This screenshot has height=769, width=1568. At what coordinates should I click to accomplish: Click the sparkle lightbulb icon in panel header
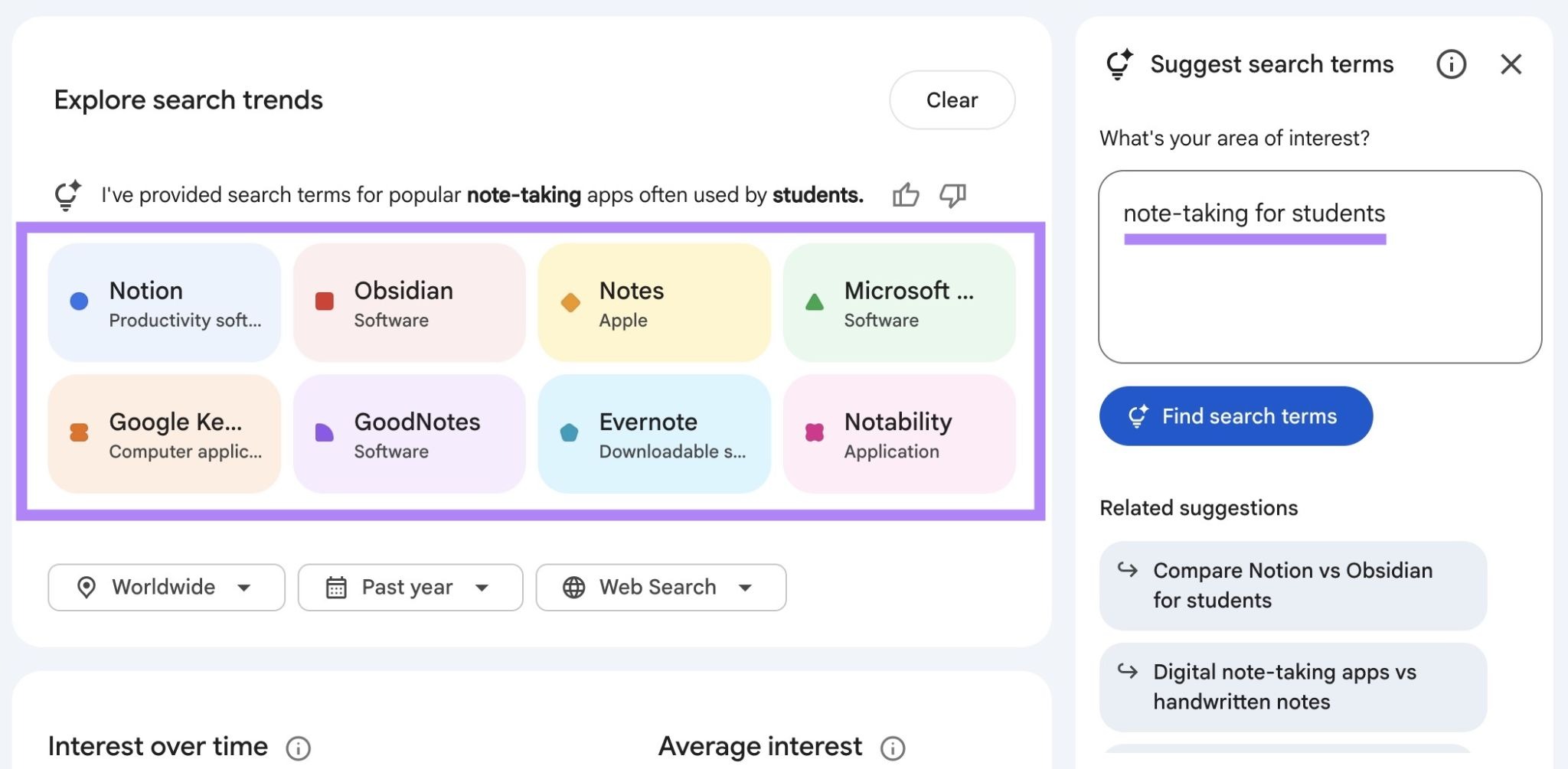tap(1119, 64)
